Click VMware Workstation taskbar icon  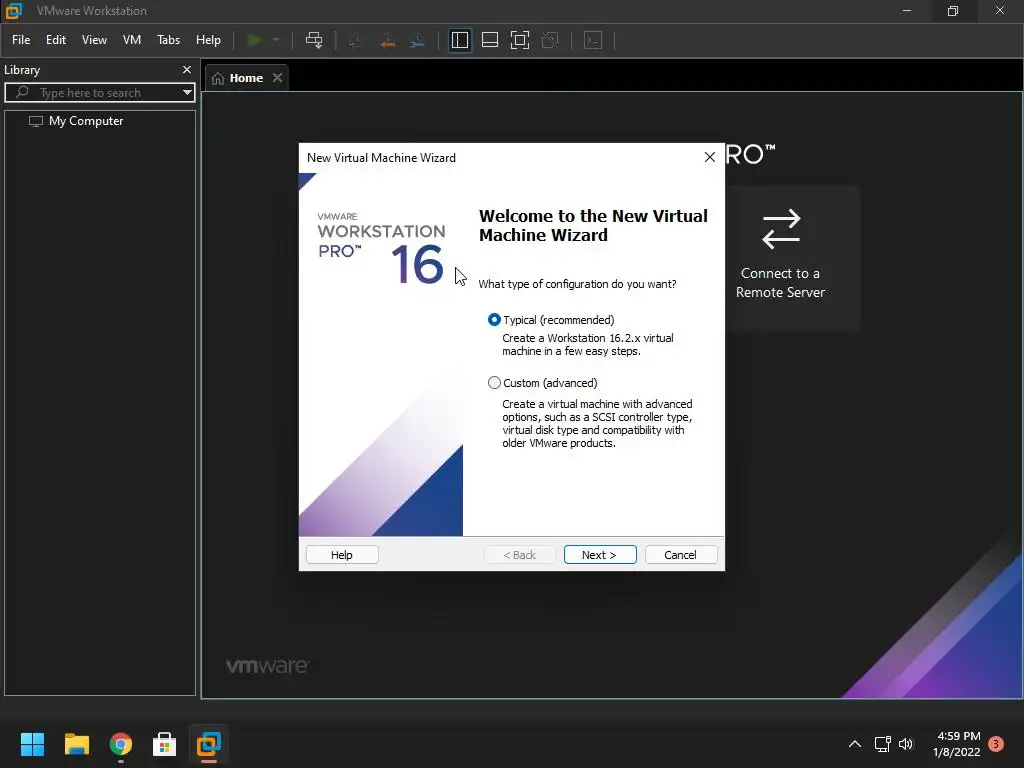click(x=209, y=744)
